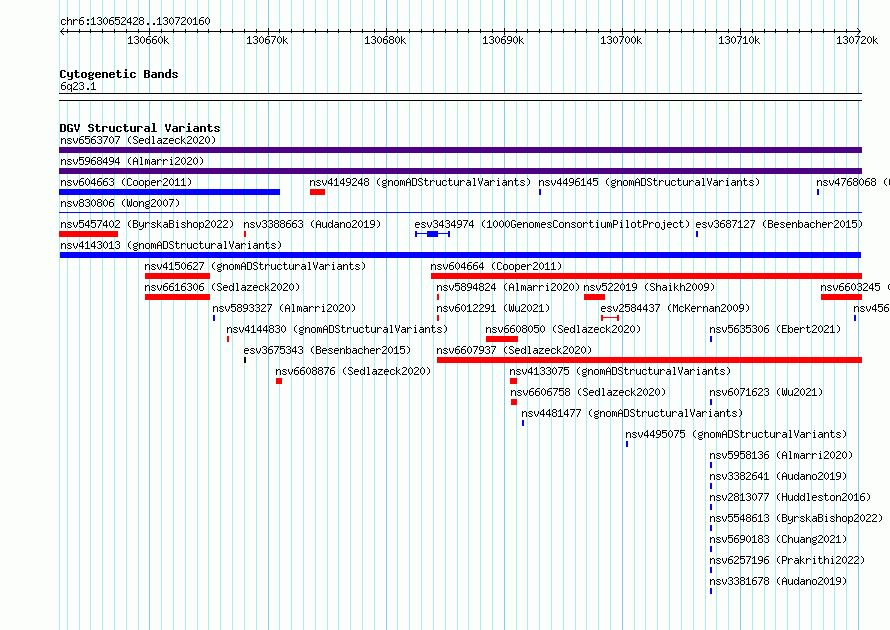Open the nsv4149248 gnomAD variant label
The image size is (890, 630).
(420, 182)
